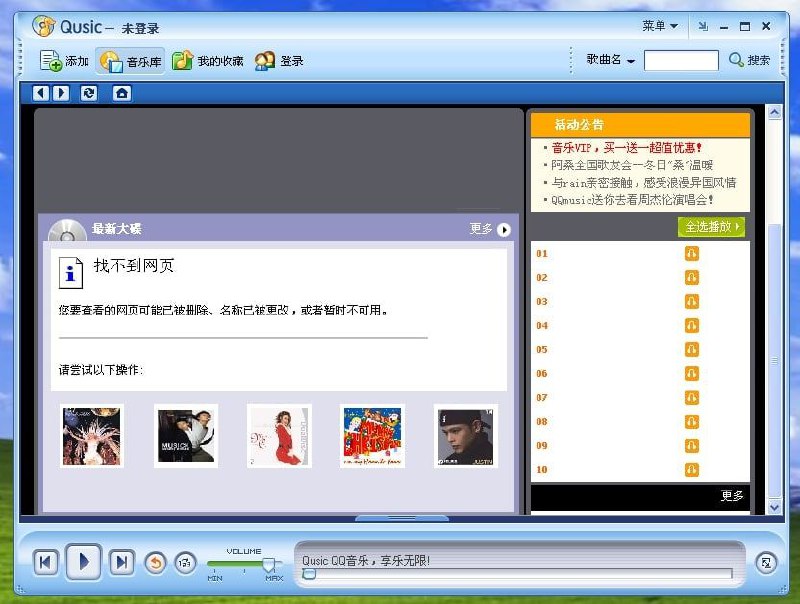
Task: Click the next track button
Action: 122,562
